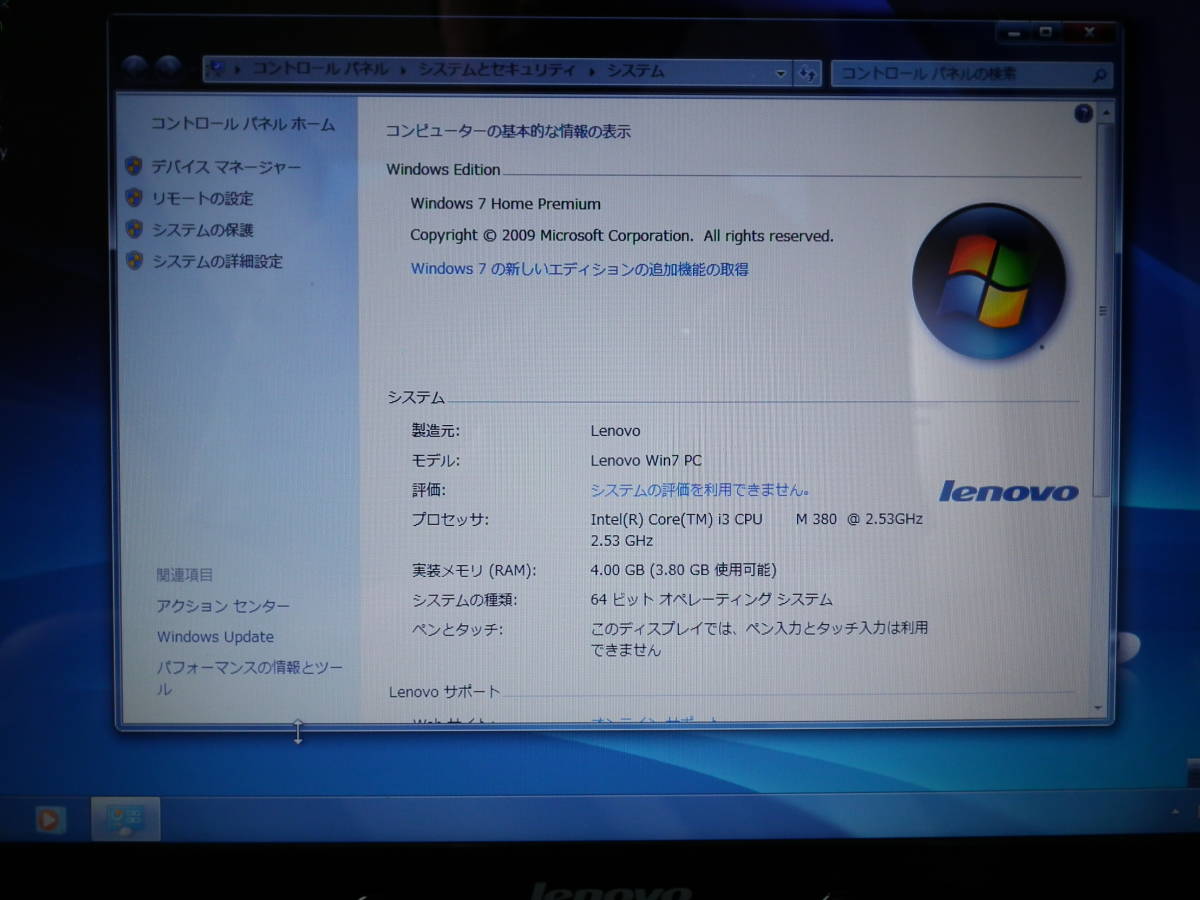Open Windows Update link in sidebar
This screenshot has width=1200, height=900.
pyautogui.click(x=215, y=637)
